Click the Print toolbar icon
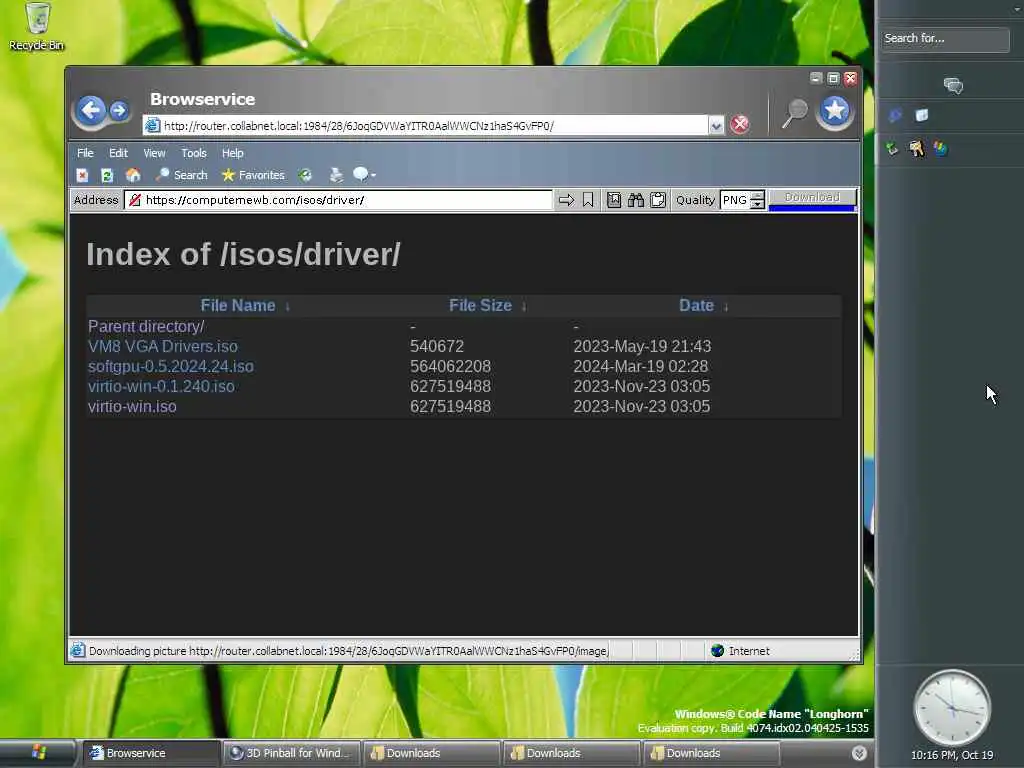The image size is (1024, 768). point(336,175)
